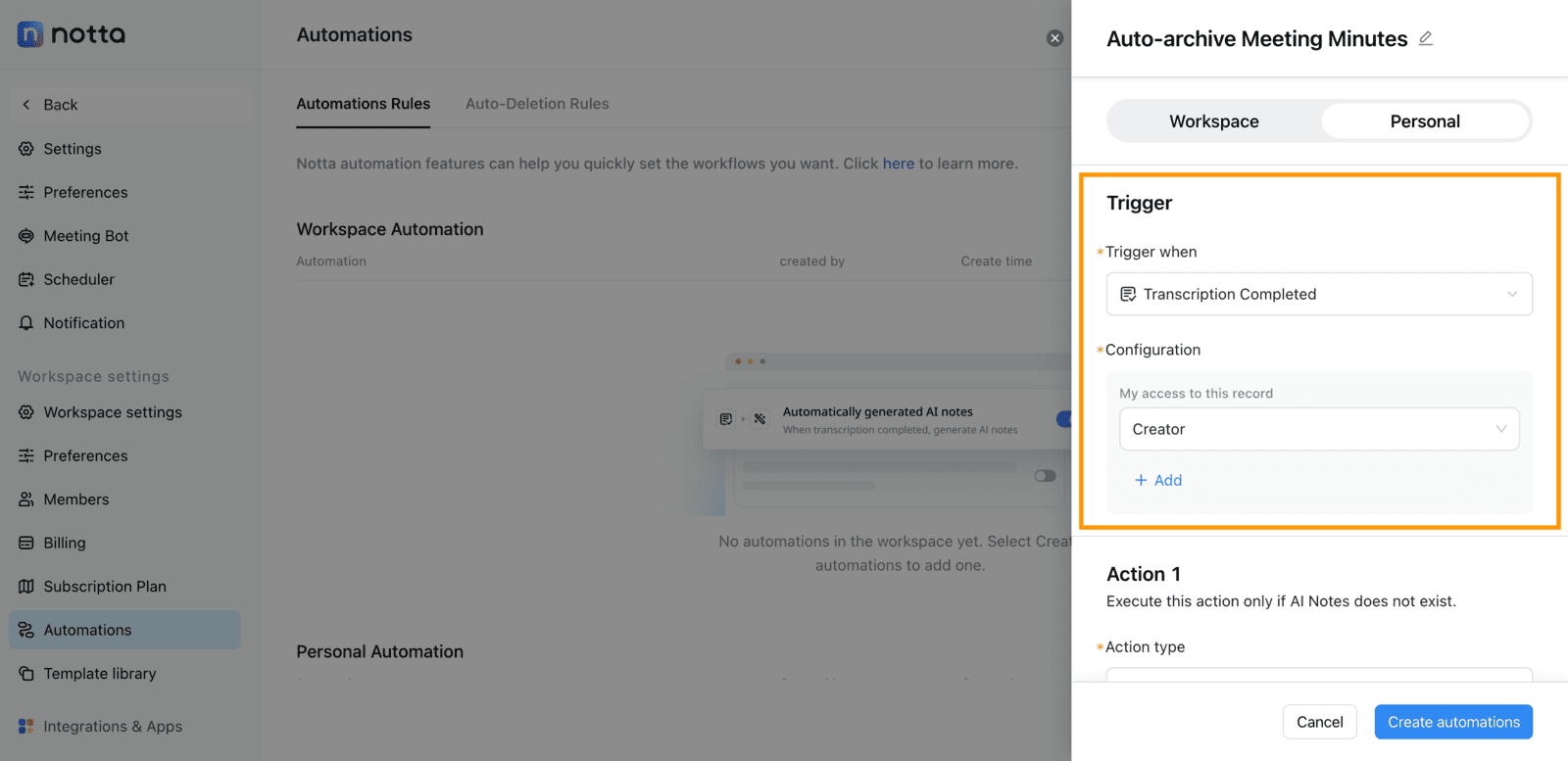This screenshot has height=761, width=1568.
Task: Click the Scheduler calendar icon
Action: click(26, 279)
